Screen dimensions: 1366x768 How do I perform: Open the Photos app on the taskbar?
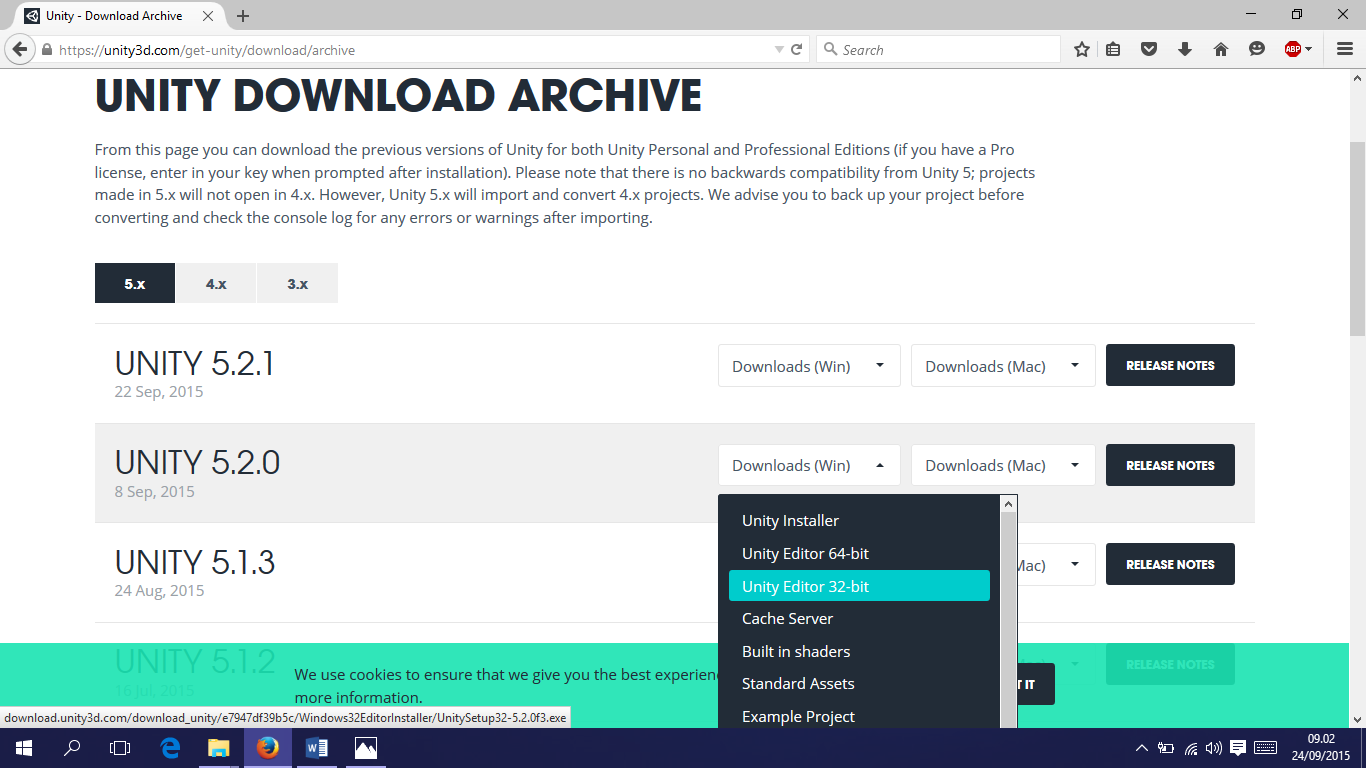[365, 748]
